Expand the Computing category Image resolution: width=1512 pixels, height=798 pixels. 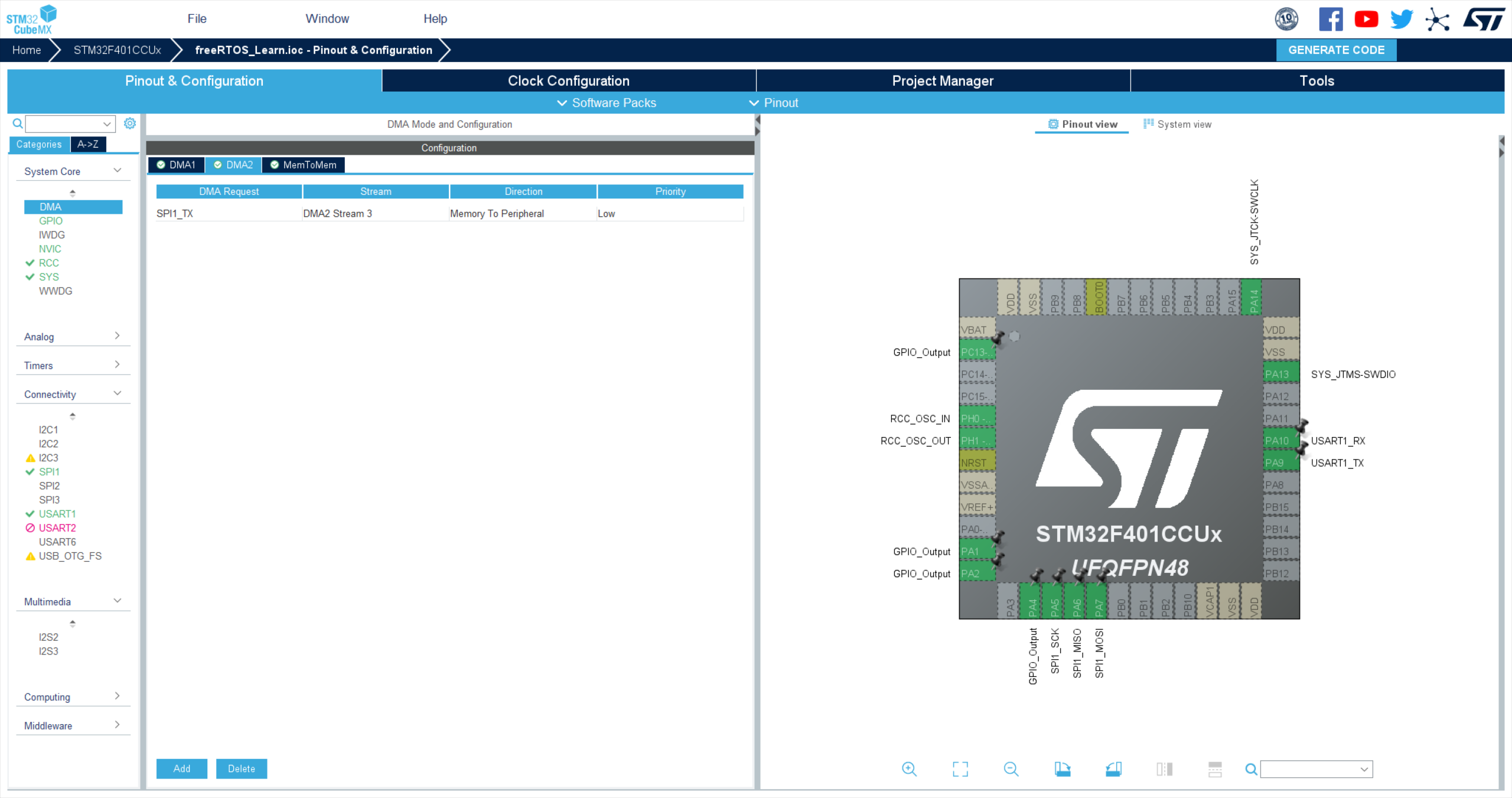[73, 697]
